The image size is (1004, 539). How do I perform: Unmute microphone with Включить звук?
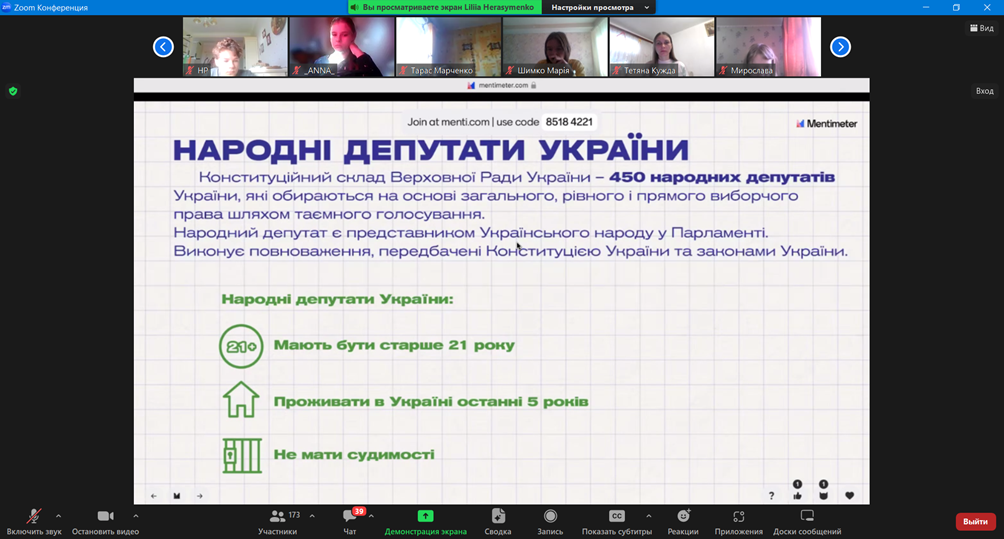(x=33, y=520)
